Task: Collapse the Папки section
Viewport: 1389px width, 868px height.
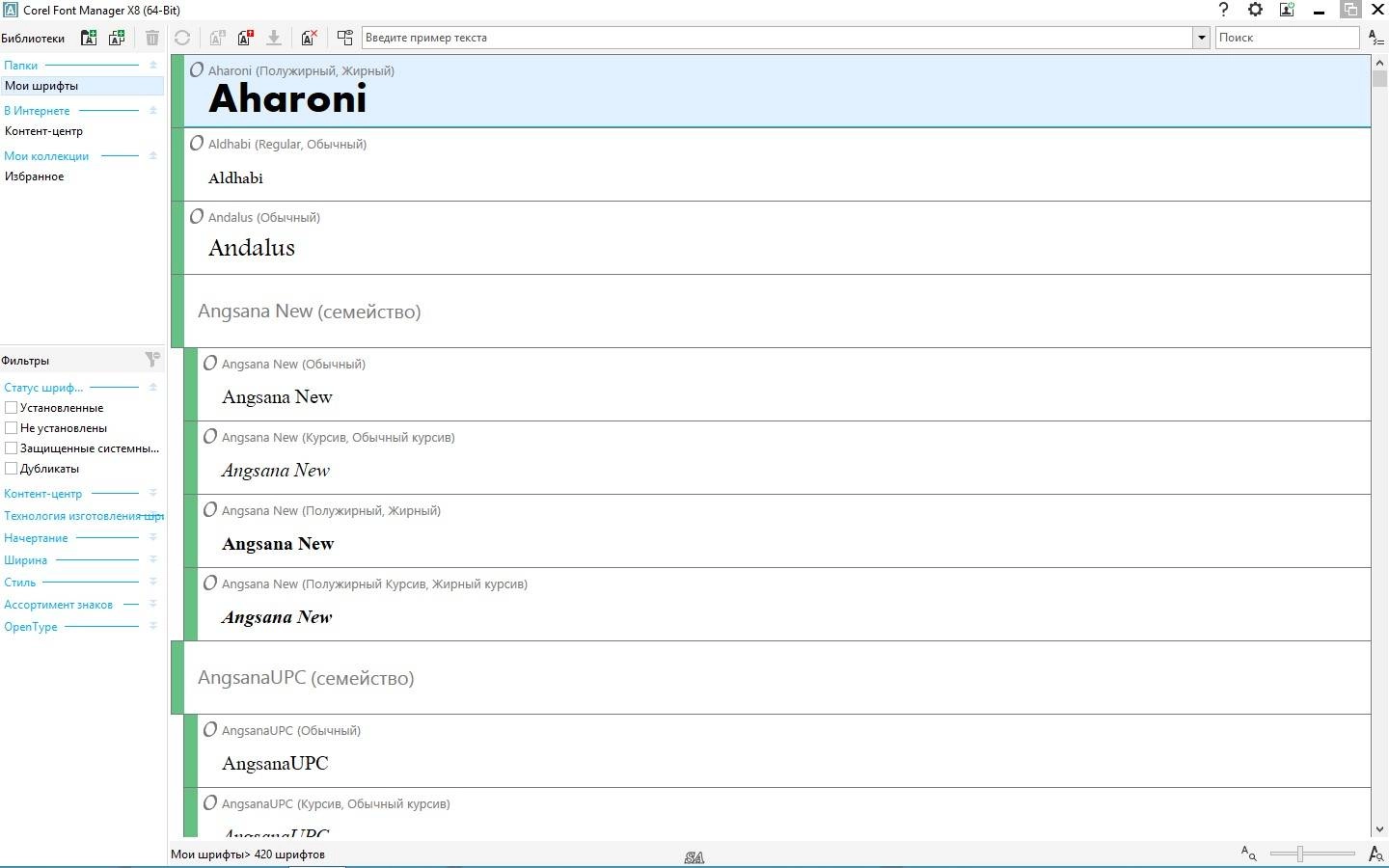Action: point(152,65)
